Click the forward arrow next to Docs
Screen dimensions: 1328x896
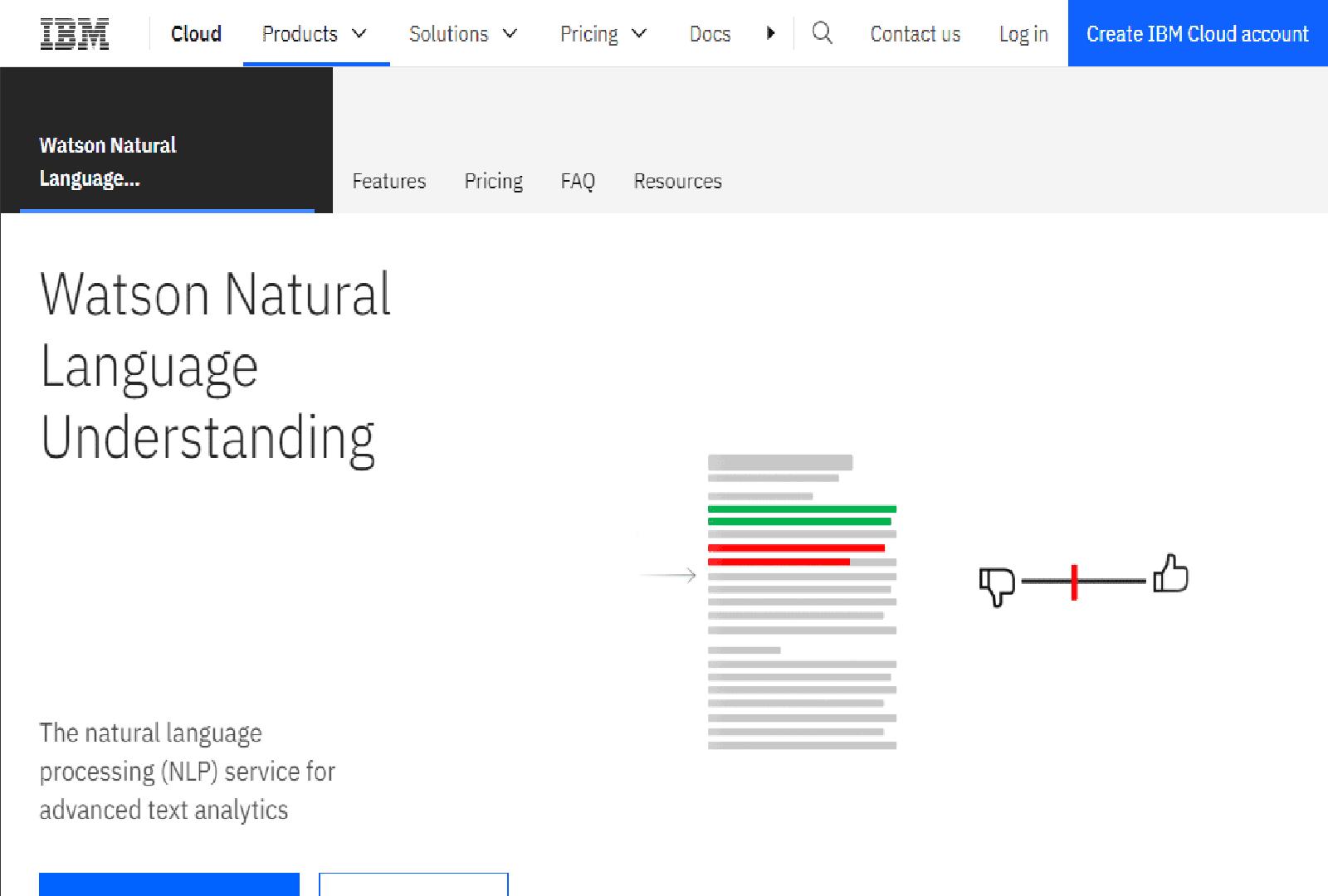(x=771, y=33)
